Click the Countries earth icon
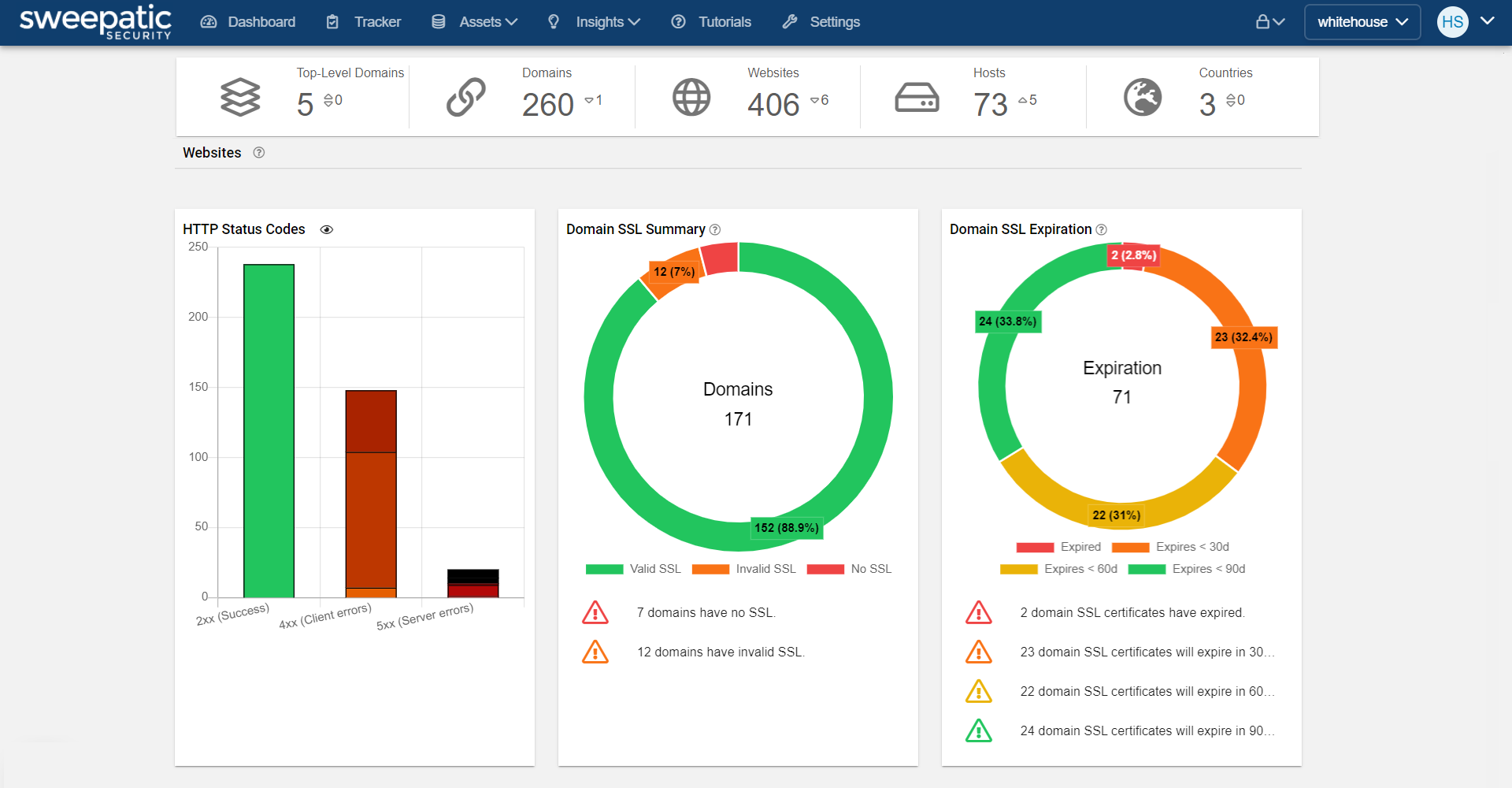The width and height of the screenshot is (1512, 788). point(1143,98)
